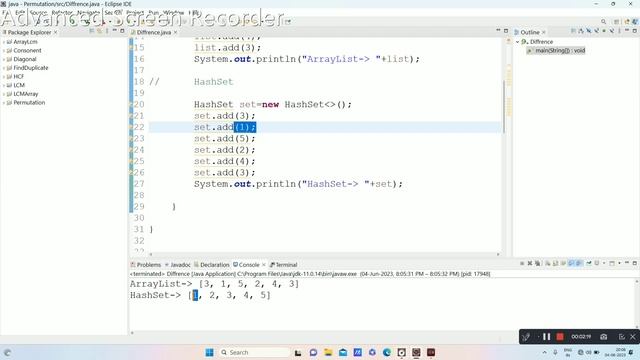Screen dimensions: 640x360
Task: Switch to Debug perspective icon
Action: [x=636, y=22]
